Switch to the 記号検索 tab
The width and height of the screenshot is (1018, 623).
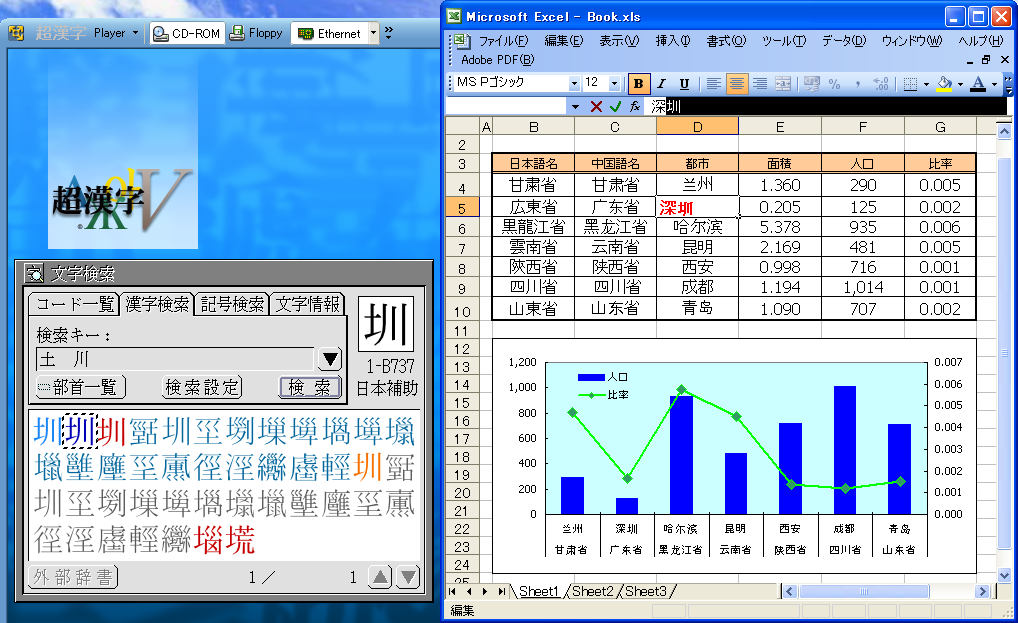[233, 305]
